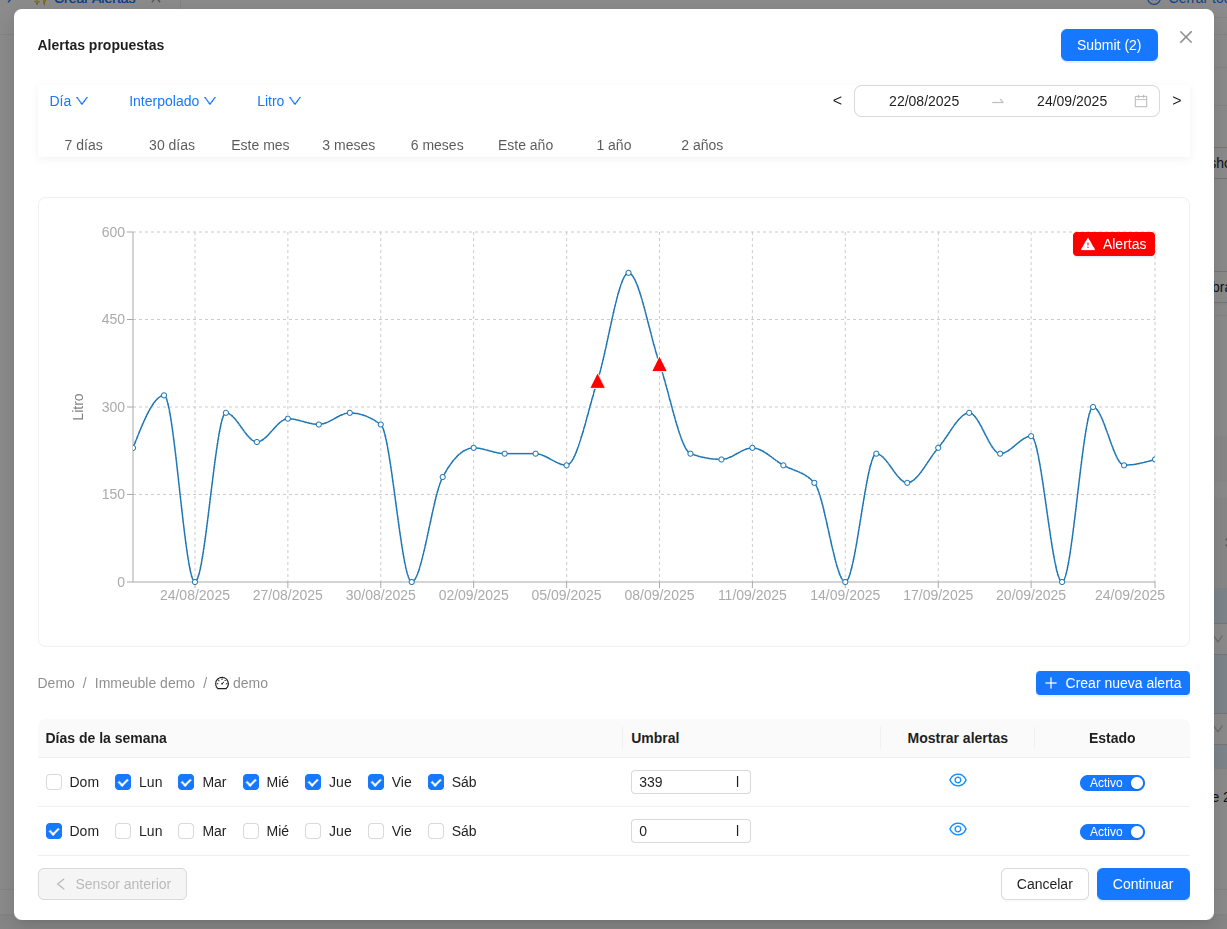Show alerts eye icon for 0 threshold
The height and width of the screenshot is (929, 1227).
pos(957,829)
